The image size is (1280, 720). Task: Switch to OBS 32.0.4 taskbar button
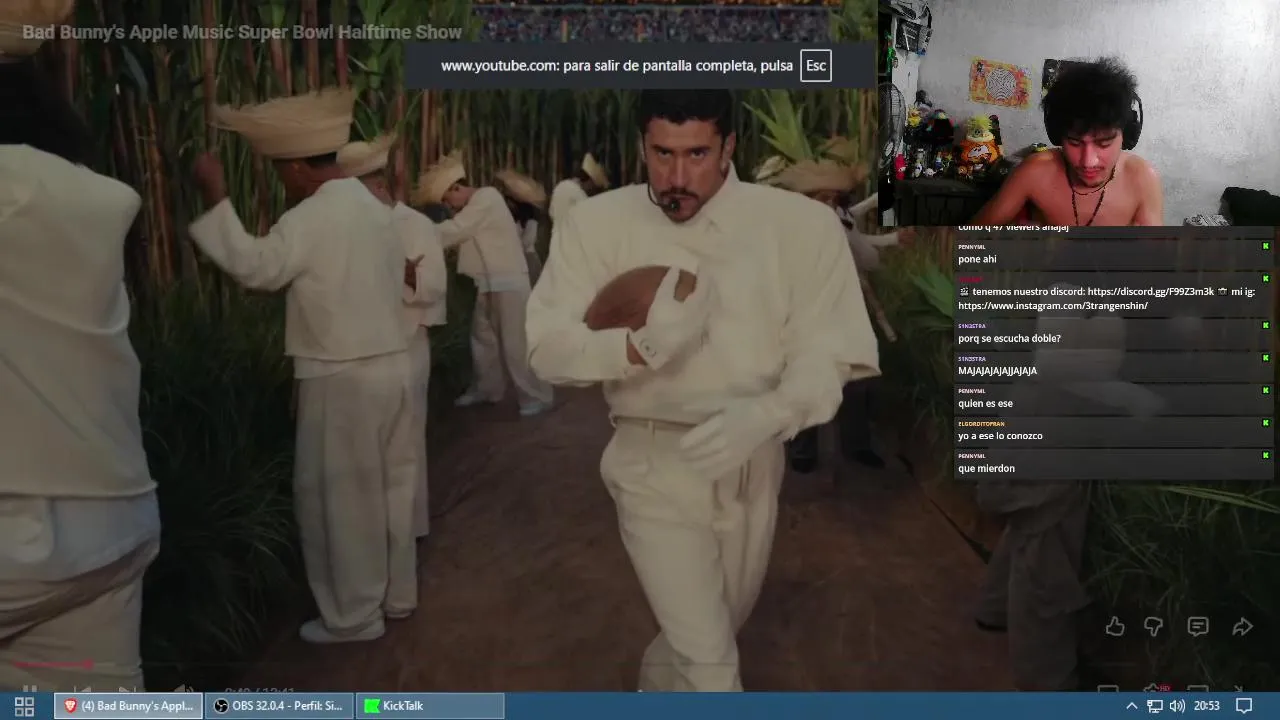tap(279, 706)
